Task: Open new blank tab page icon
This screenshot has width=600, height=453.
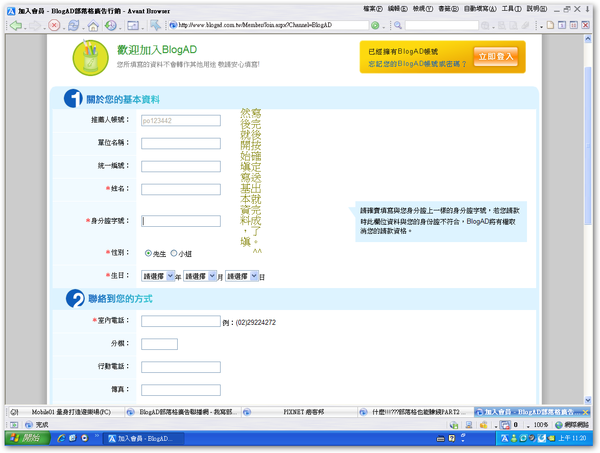Action: point(550,25)
